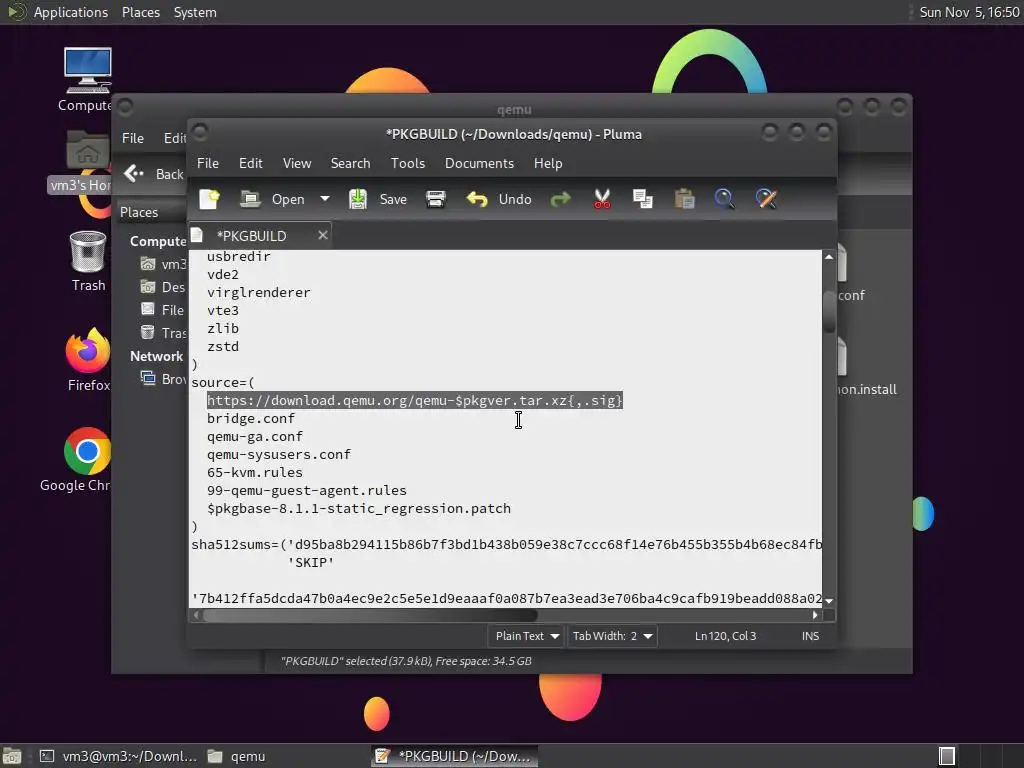The width and height of the screenshot is (1024, 768).
Task: Click the virglrenderer line
Action: 259,293
